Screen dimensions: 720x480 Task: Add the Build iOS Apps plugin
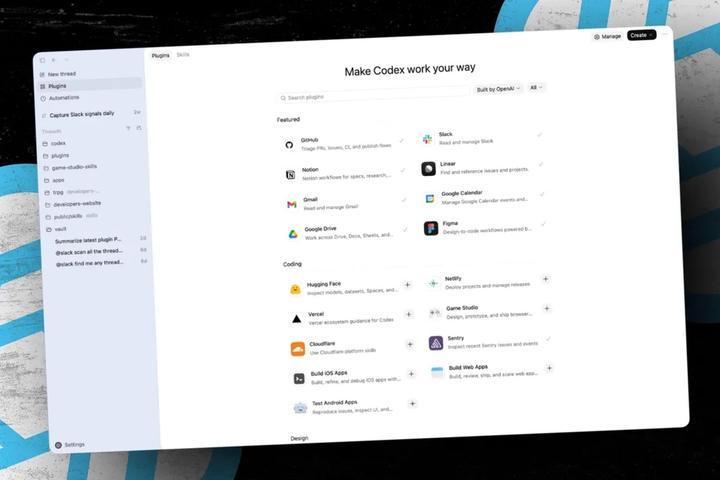pyautogui.click(x=411, y=374)
